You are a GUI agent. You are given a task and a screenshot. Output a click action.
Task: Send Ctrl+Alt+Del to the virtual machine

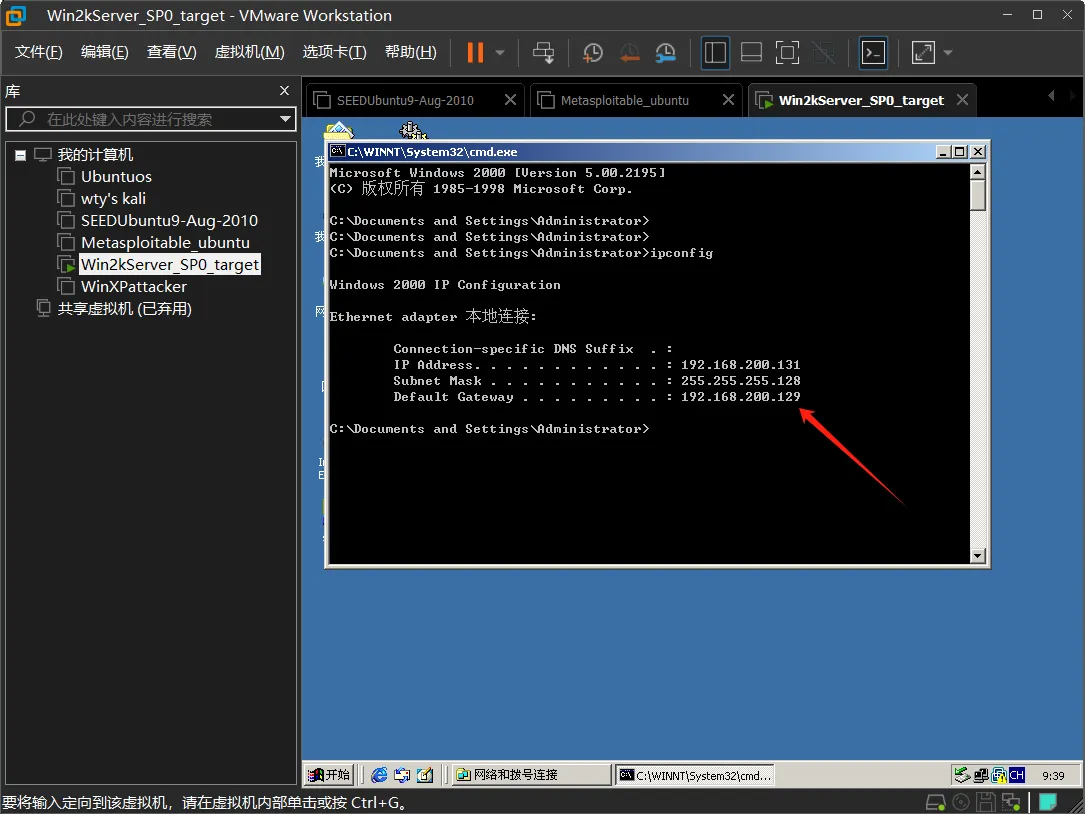coord(543,53)
